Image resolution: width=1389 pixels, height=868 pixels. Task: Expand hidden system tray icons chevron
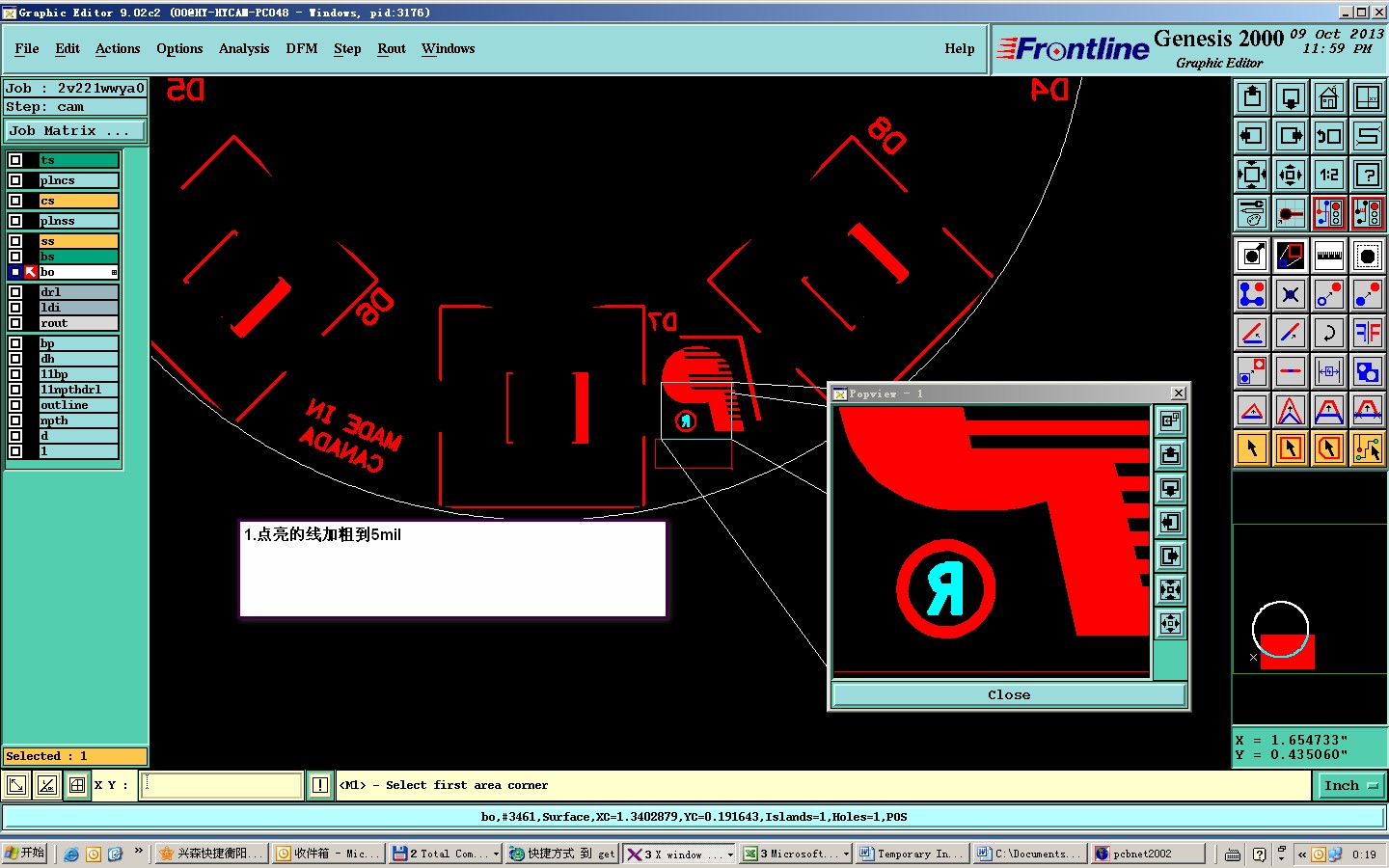pyautogui.click(x=1301, y=854)
